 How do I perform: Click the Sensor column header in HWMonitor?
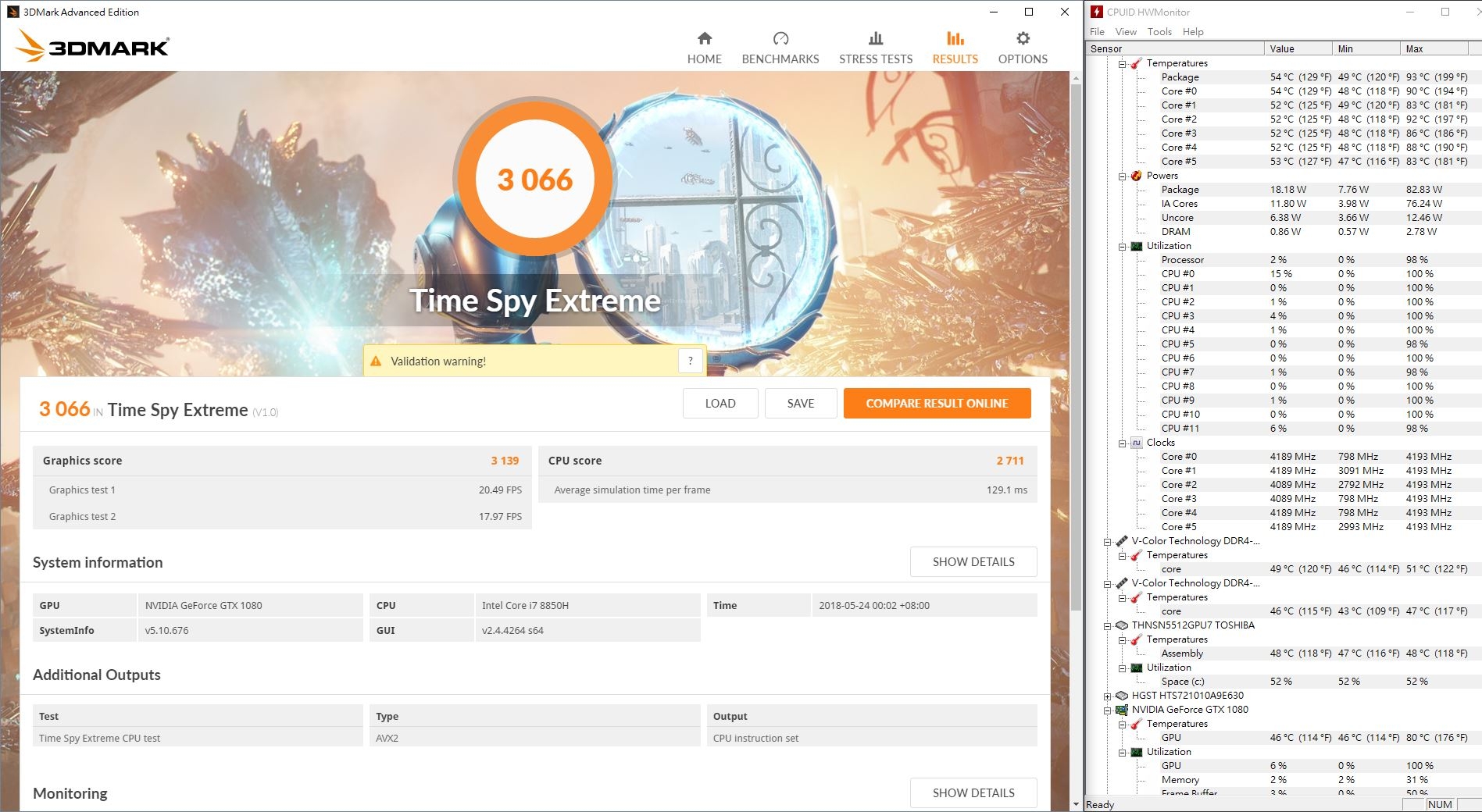click(x=1176, y=48)
